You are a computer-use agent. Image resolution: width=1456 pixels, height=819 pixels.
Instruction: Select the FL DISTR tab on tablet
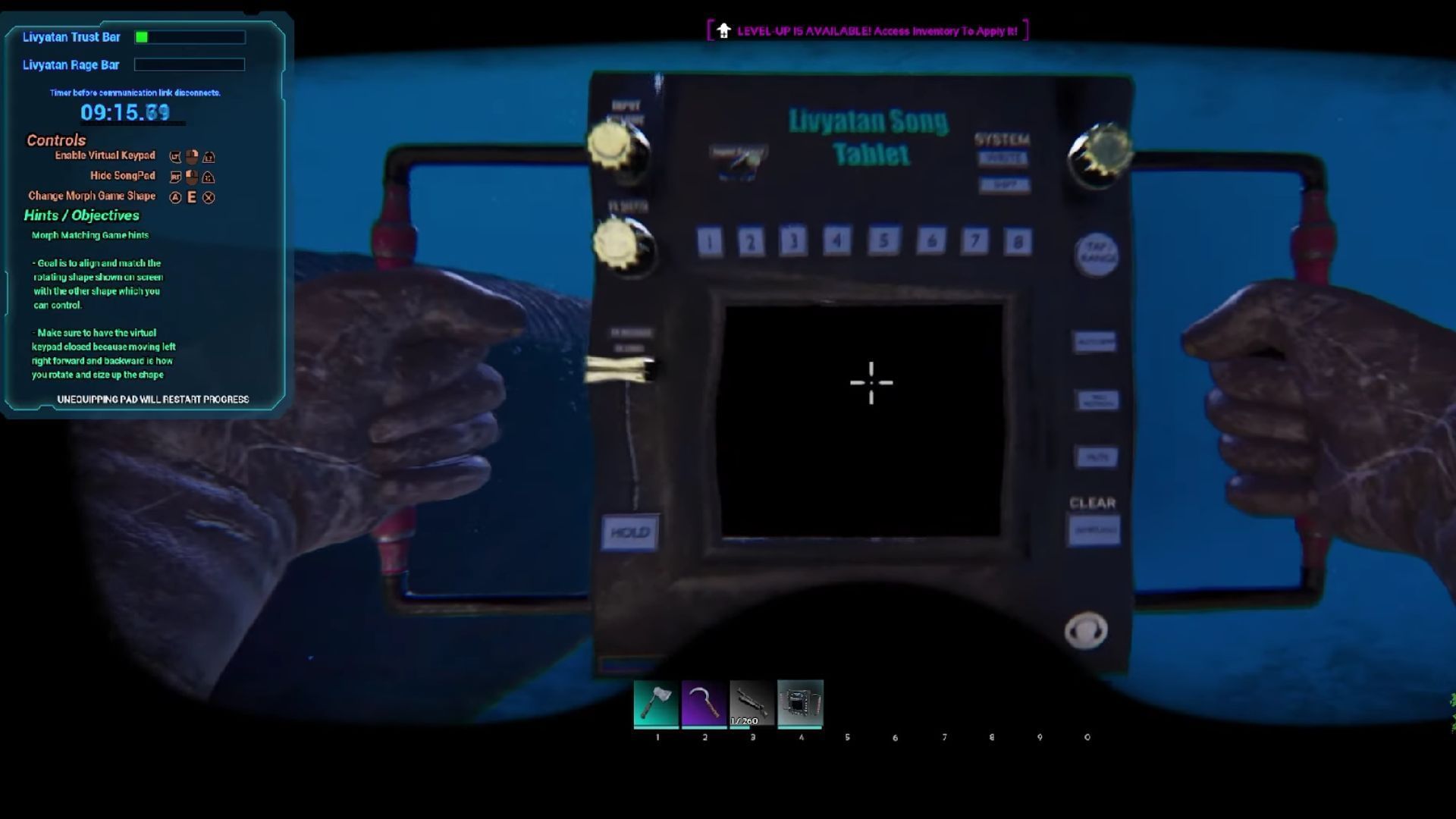(x=628, y=206)
